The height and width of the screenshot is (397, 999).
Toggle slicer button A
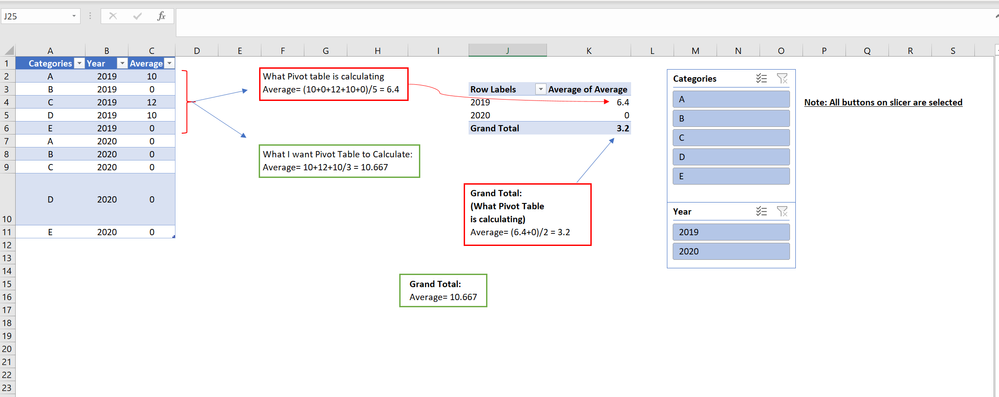[x=731, y=99]
